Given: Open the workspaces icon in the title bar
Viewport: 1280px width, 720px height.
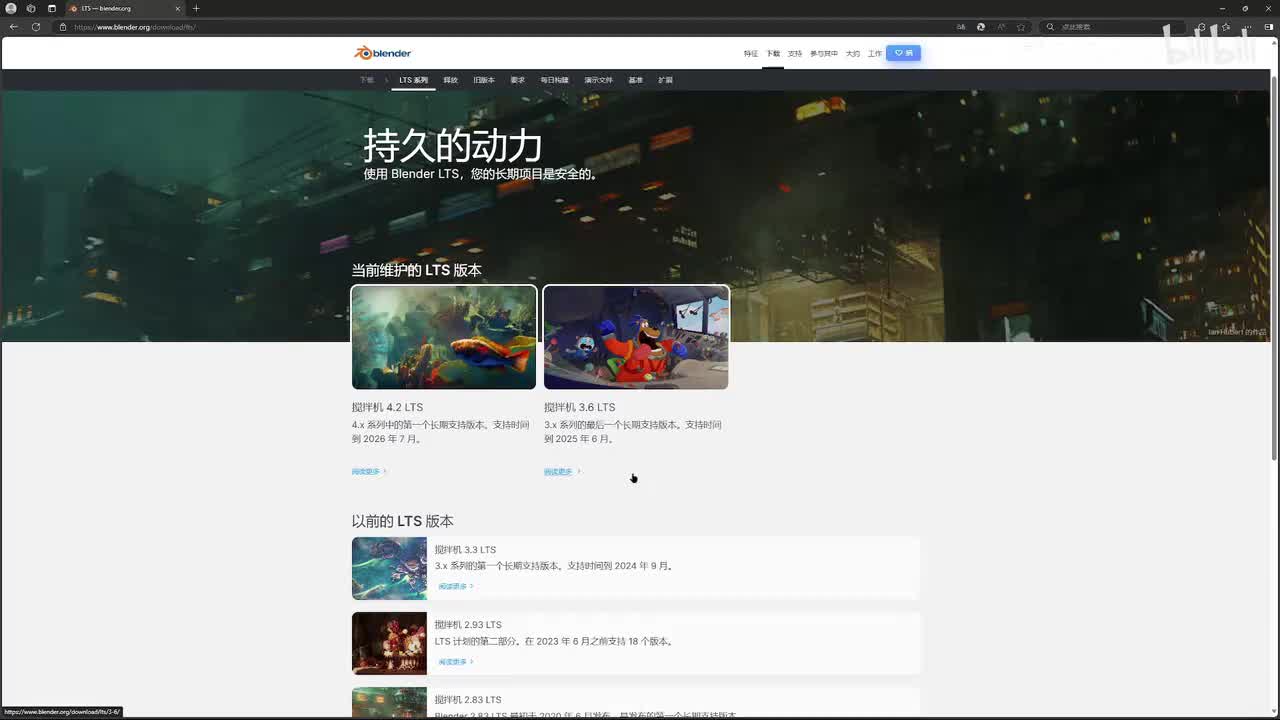Looking at the screenshot, I should pyautogui.click(x=31, y=8).
